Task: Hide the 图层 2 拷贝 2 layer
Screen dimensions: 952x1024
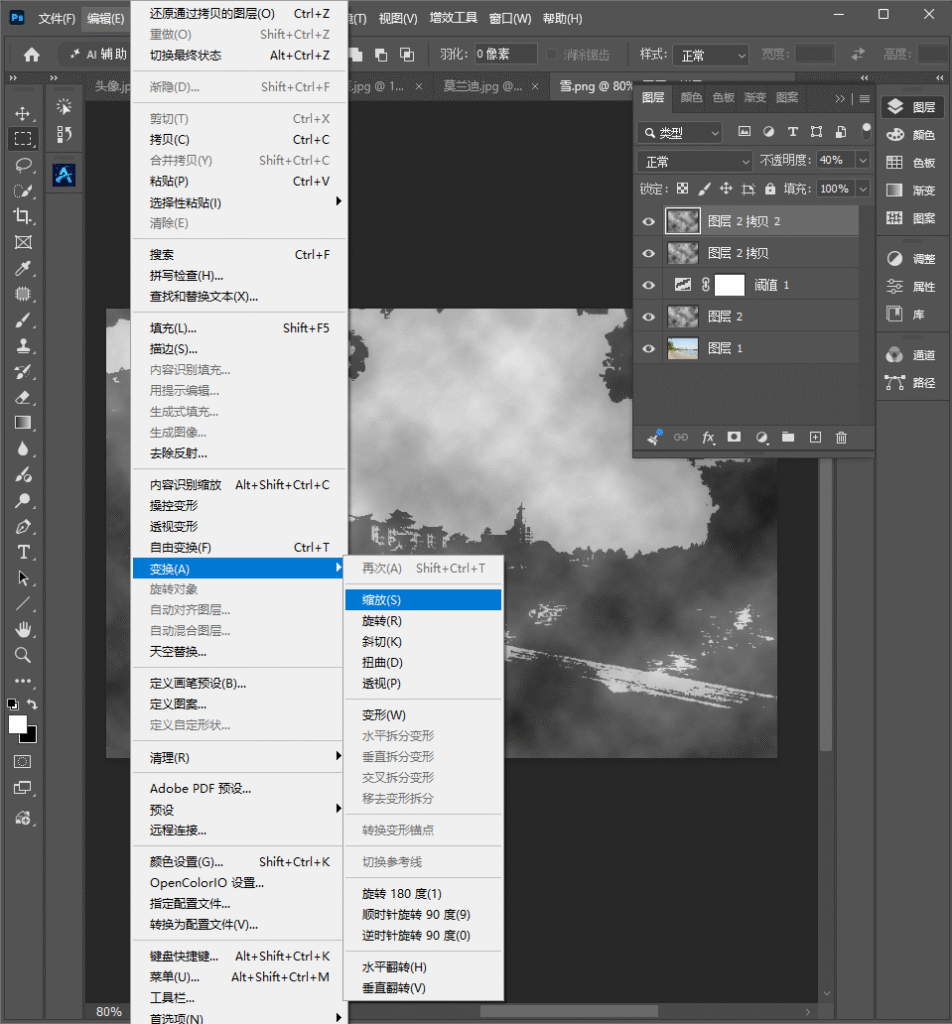Action: click(x=648, y=221)
